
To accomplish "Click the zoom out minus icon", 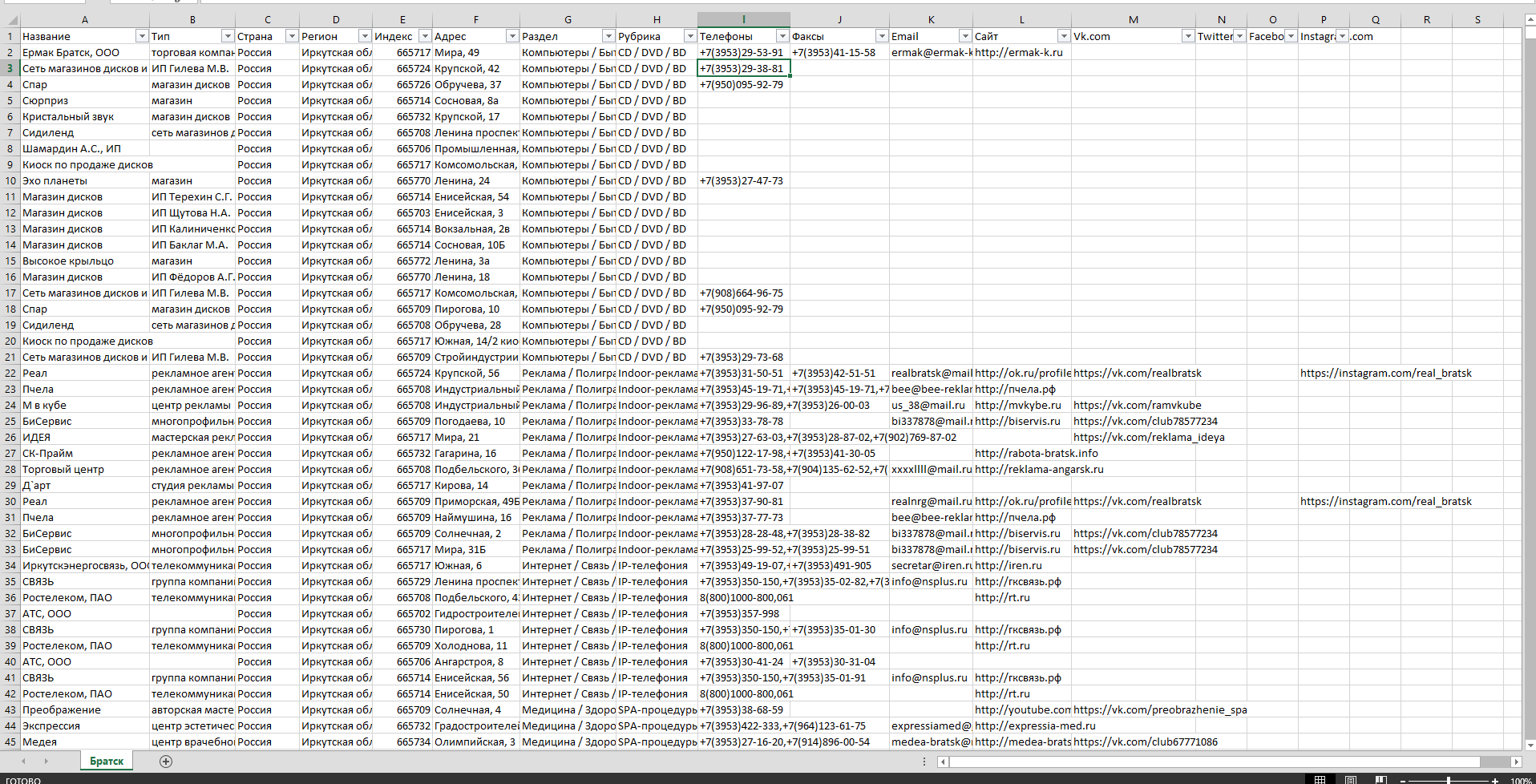I will pyautogui.click(x=1405, y=781).
